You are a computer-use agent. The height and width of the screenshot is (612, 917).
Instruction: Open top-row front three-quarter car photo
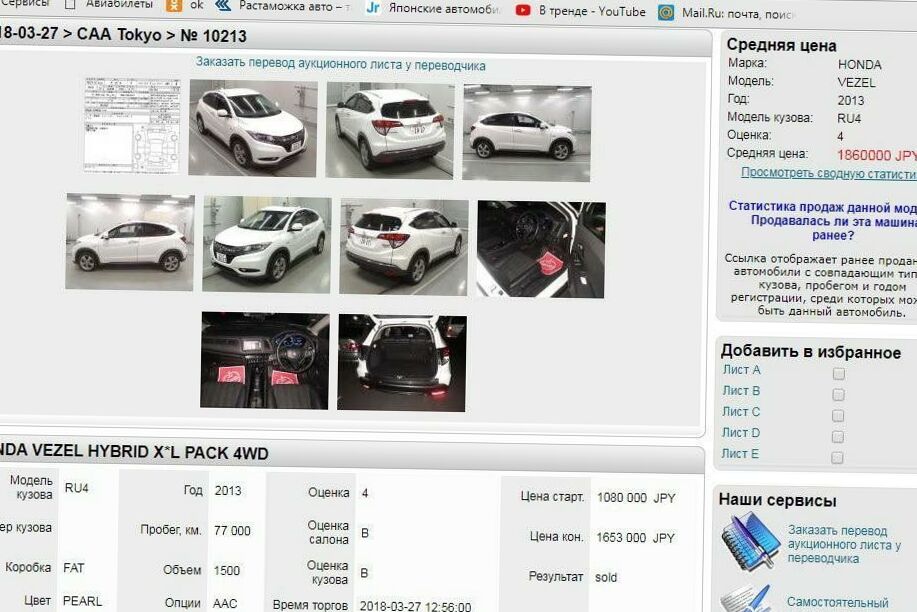253,128
